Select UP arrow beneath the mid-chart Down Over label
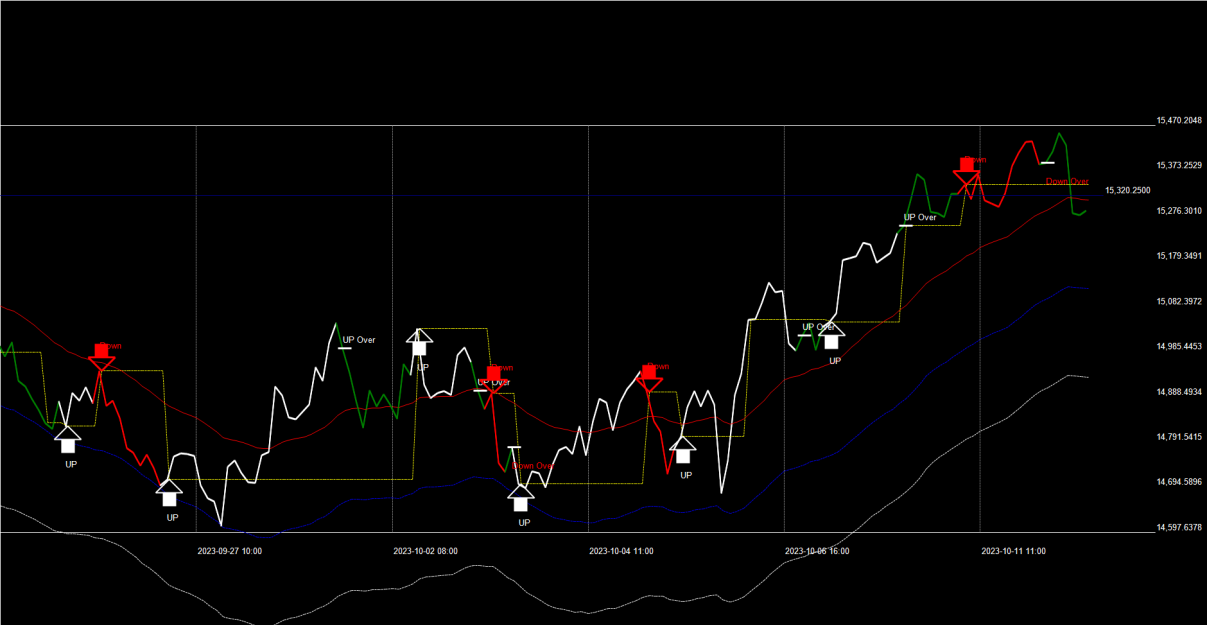1207x625 pixels. click(x=520, y=497)
